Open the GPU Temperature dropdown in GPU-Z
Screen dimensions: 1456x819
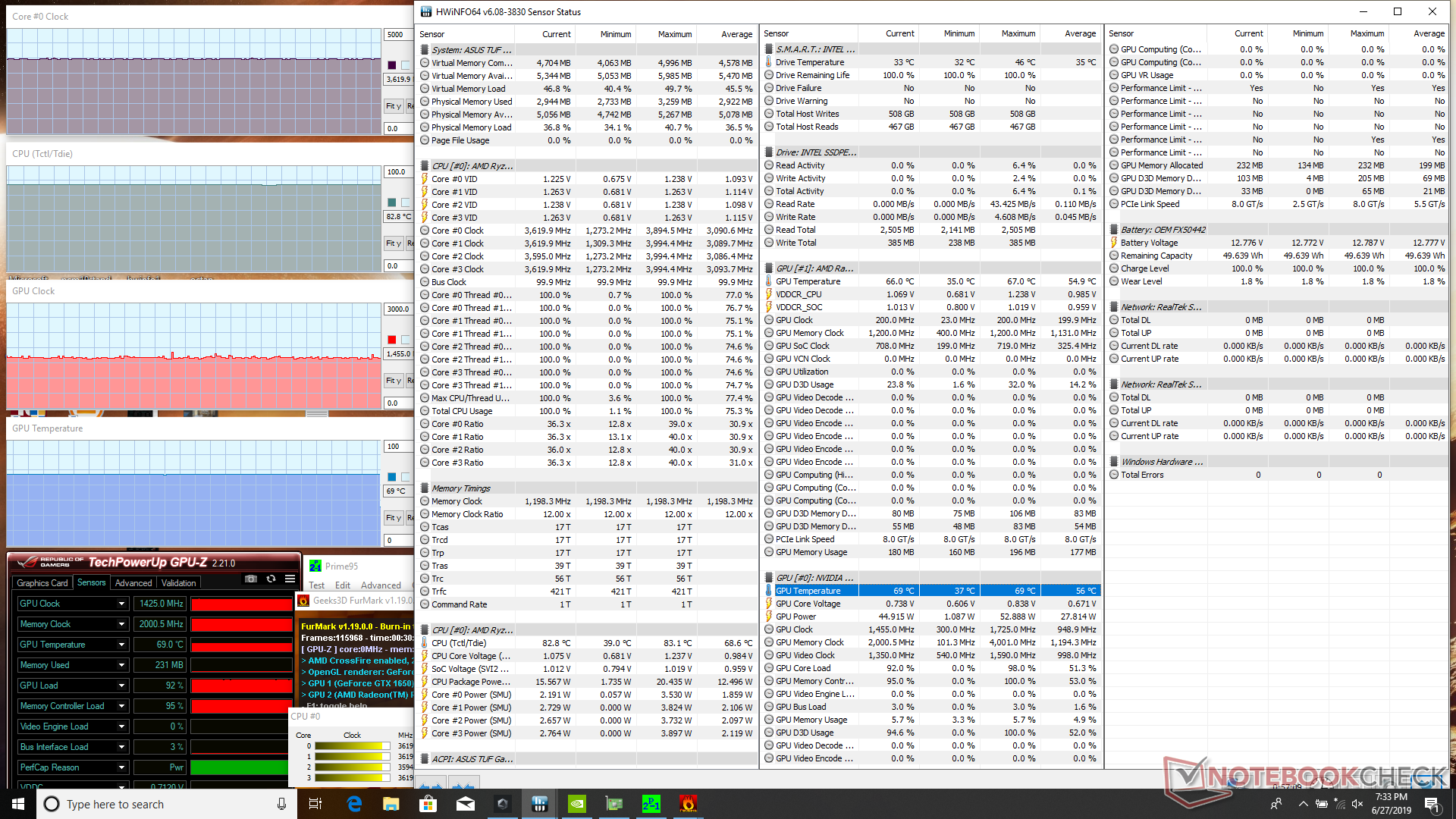coord(121,645)
